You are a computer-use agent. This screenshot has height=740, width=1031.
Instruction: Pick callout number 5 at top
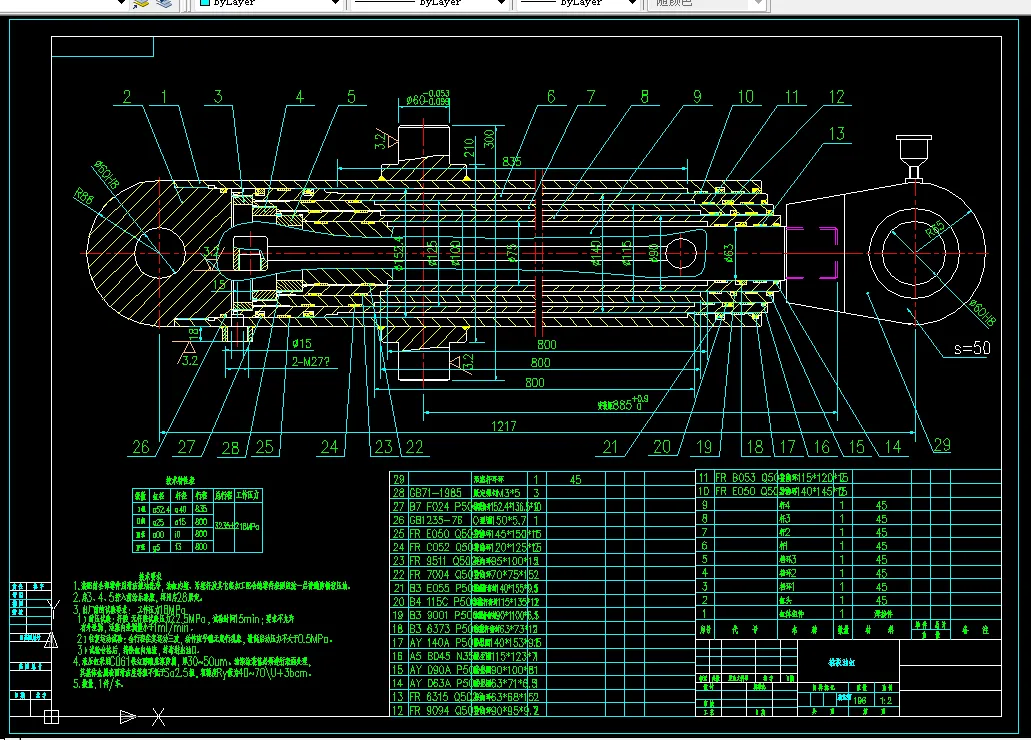[x=351, y=97]
